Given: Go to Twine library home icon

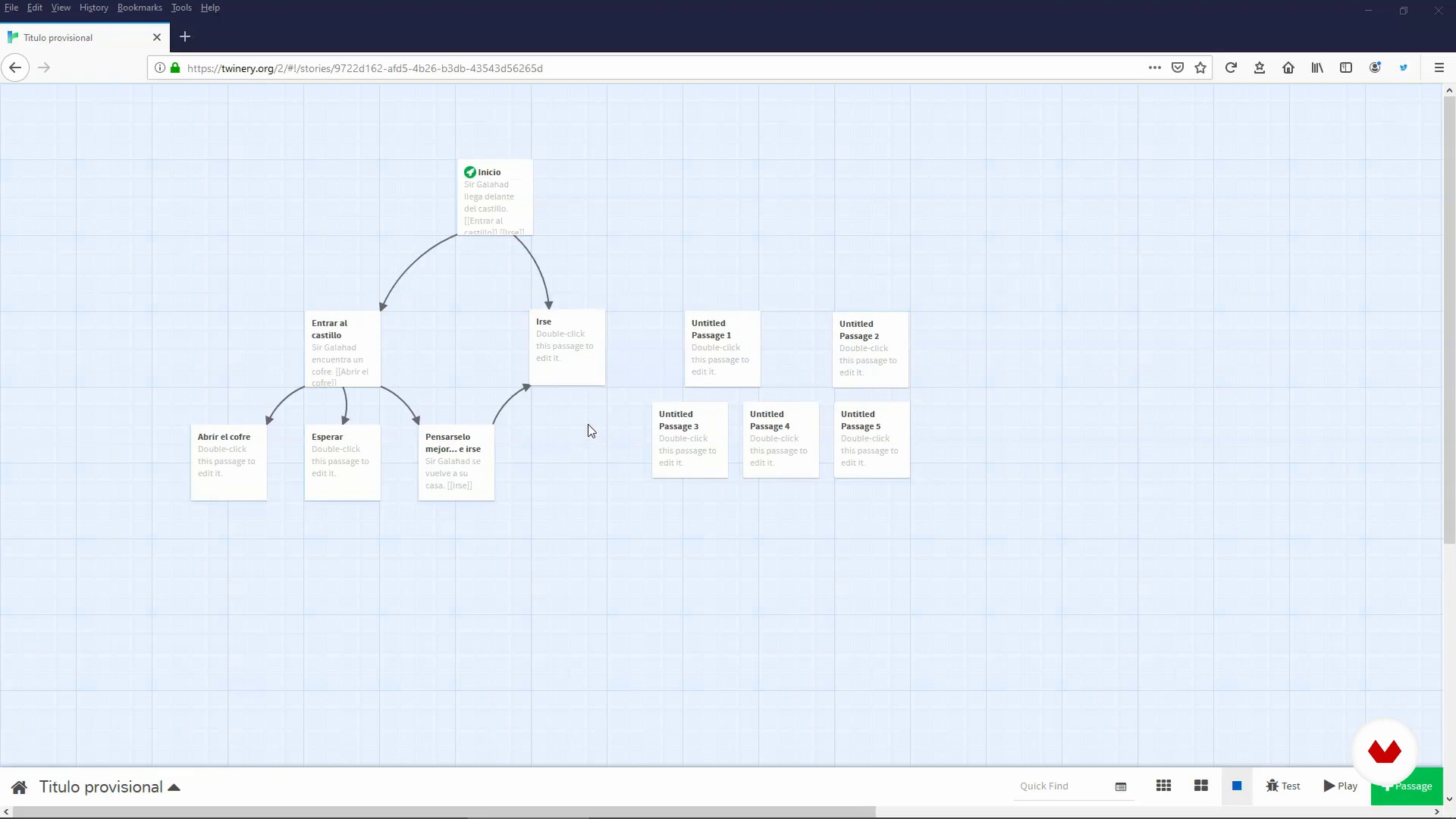Looking at the screenshot, I should click(20, 787).
